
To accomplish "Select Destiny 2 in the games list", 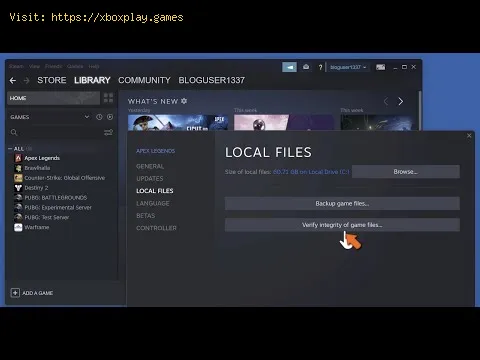I will tap(36, 188).
